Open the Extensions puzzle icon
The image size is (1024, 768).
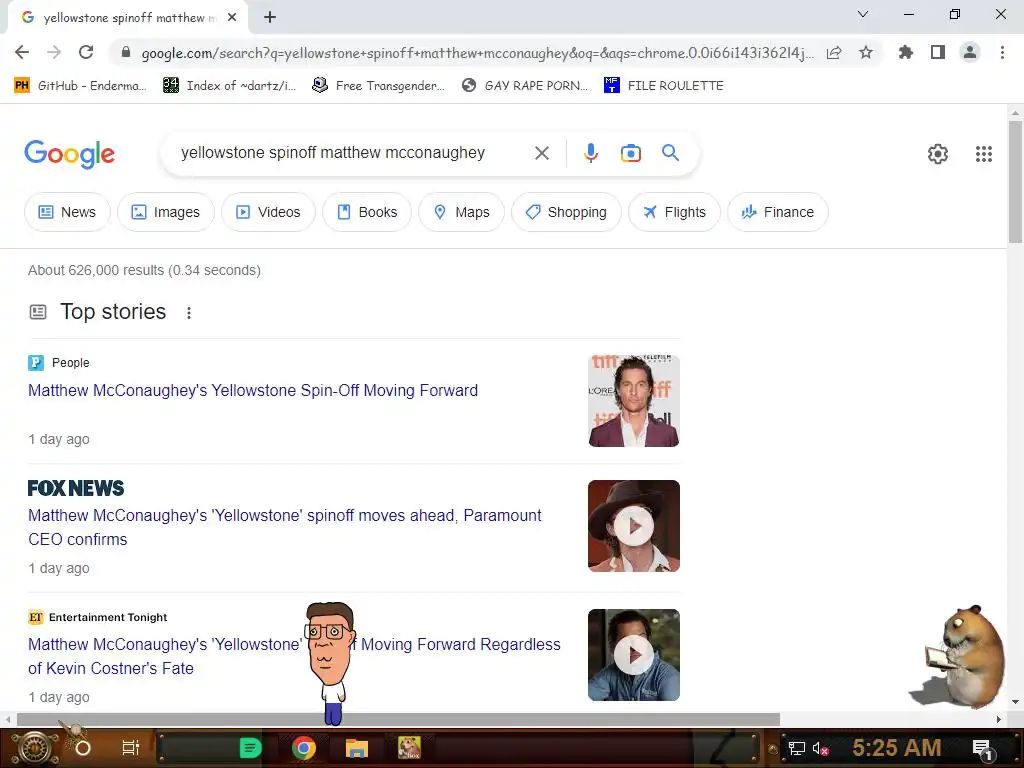pos(906,52)
